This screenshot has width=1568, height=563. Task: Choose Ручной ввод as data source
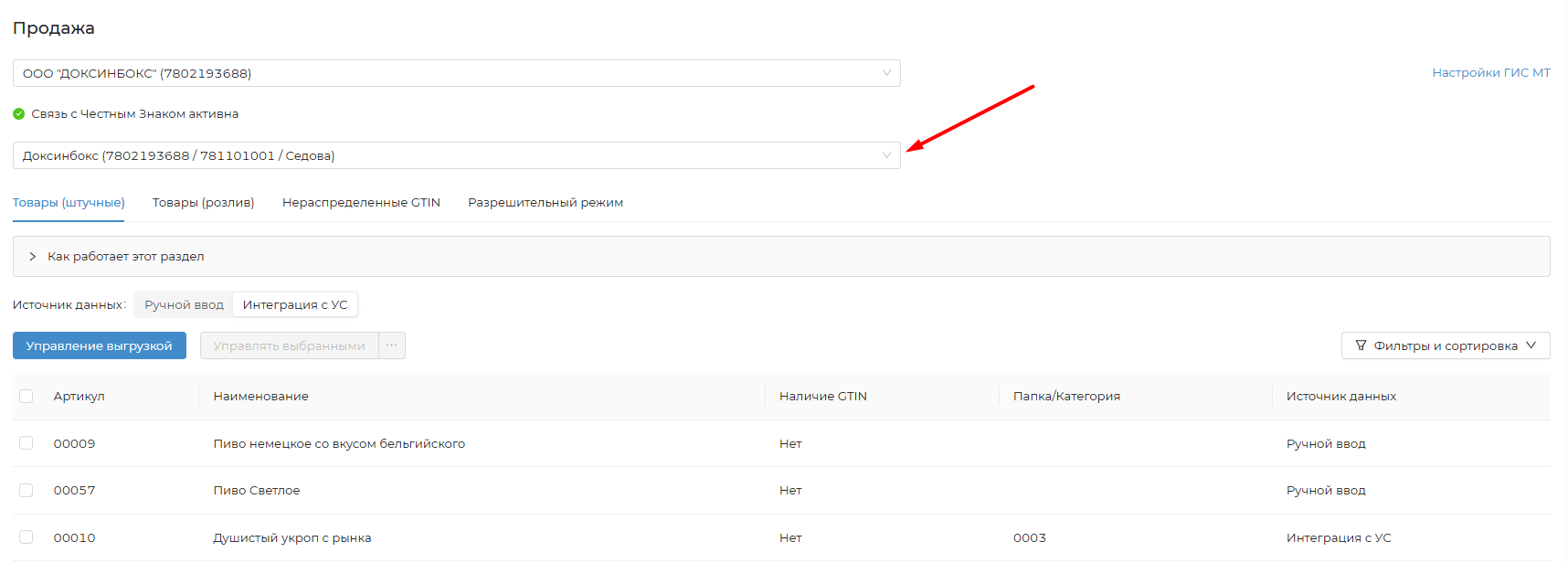[184, 305]
